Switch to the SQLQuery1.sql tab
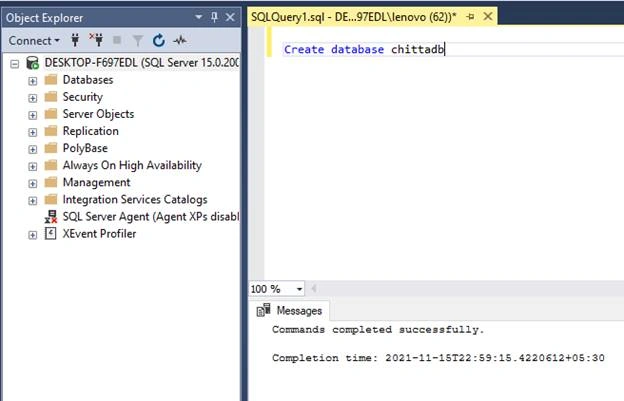Viewport: 624px width, 401px height. click(x=354, y=17)
